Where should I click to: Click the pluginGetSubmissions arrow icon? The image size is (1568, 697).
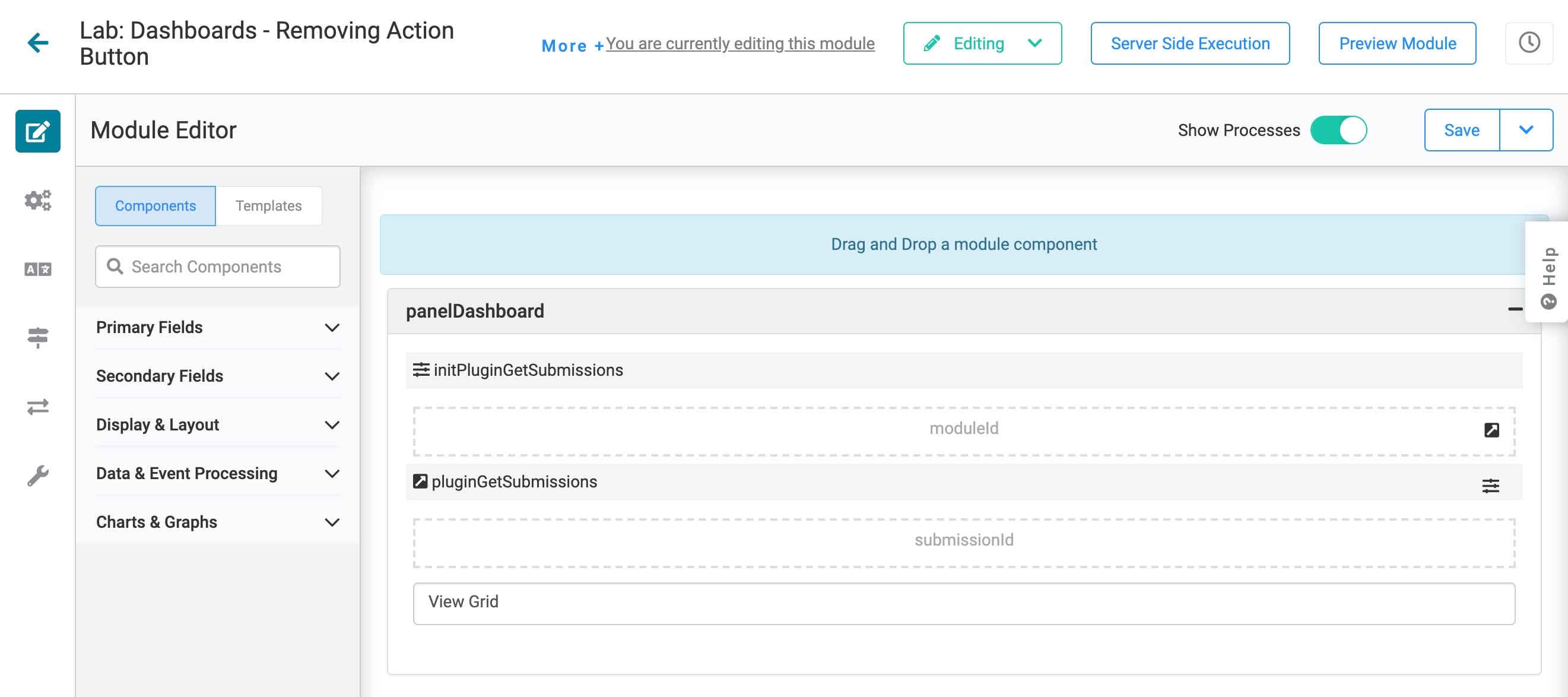point(420,481)
